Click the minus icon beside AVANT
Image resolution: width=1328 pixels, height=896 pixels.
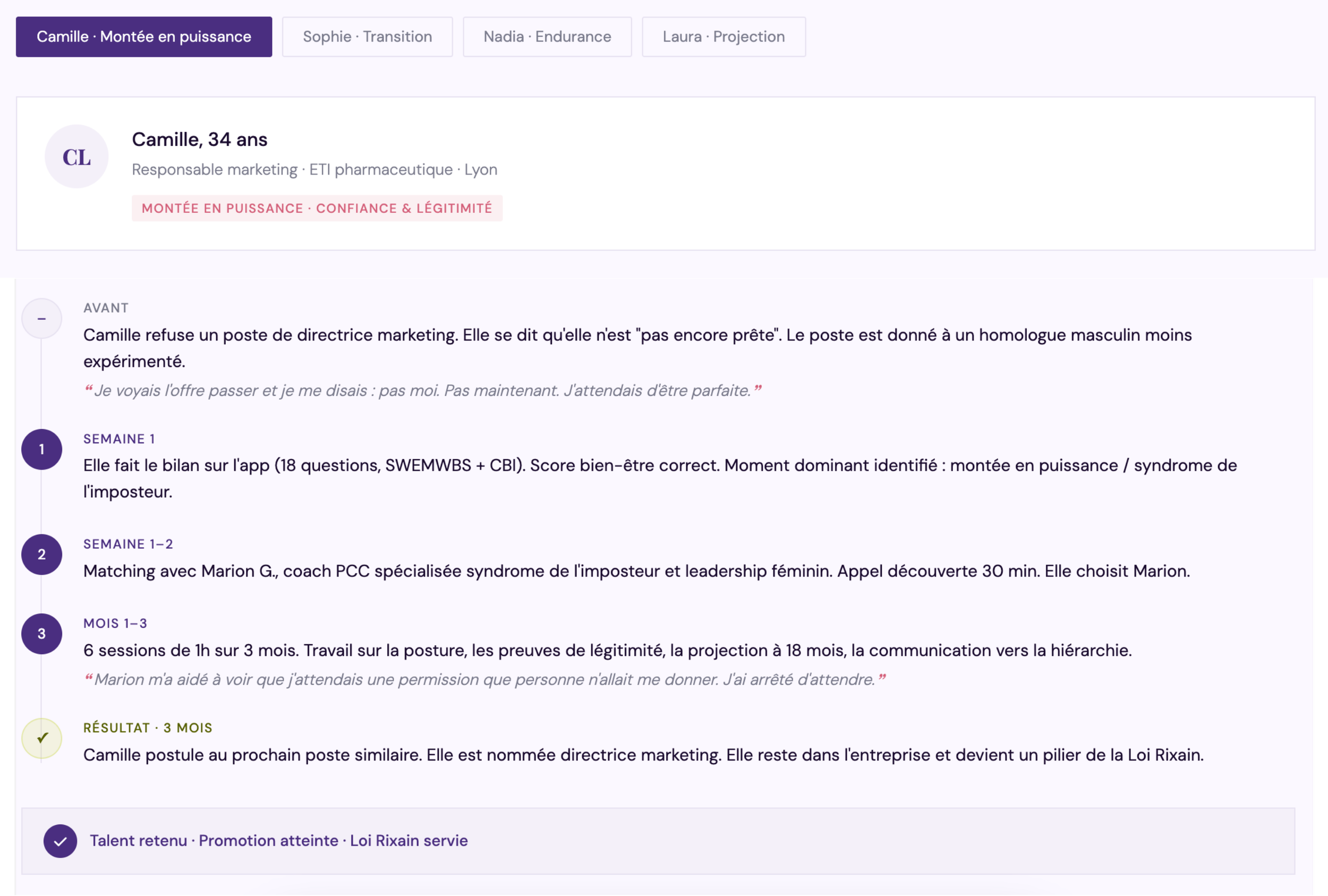(42, 318)
